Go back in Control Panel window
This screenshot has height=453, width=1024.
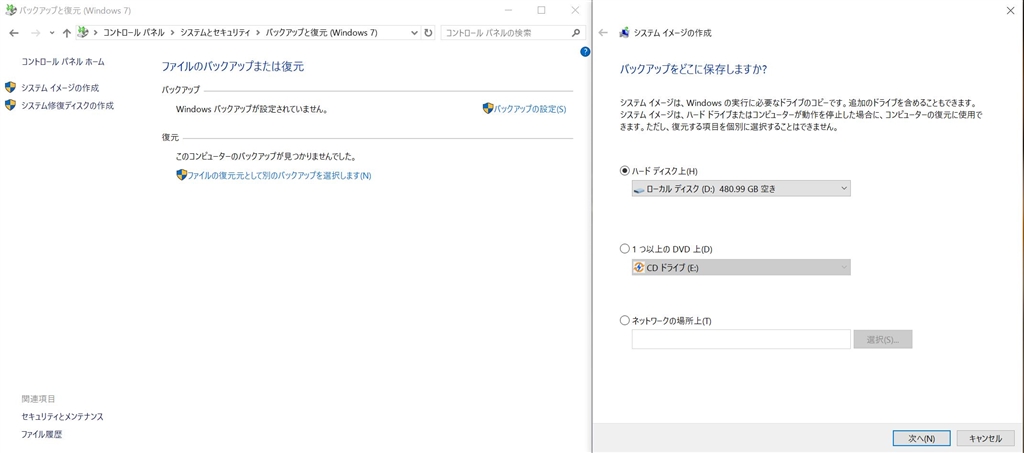point(14,33)
